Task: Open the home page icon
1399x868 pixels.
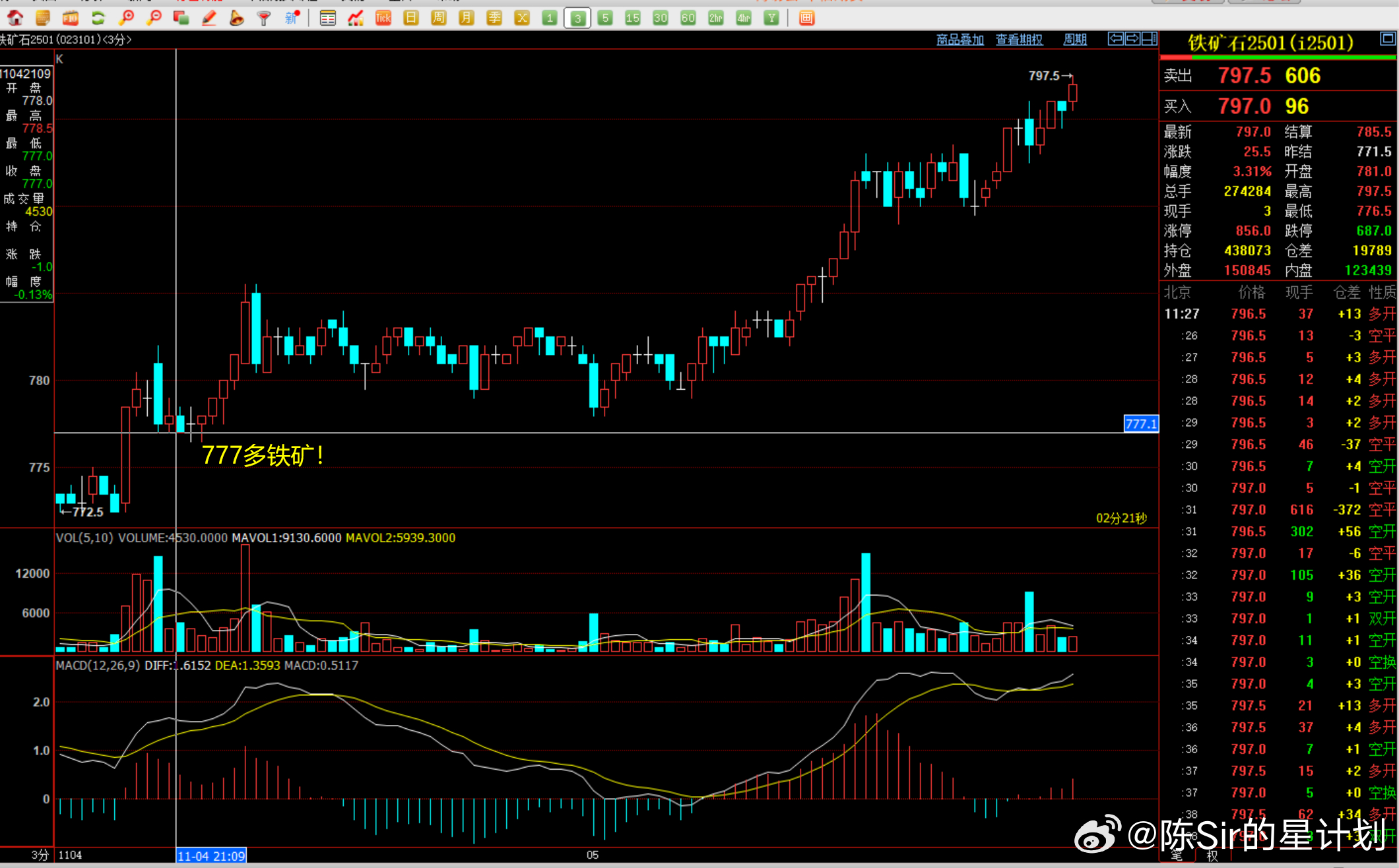Action: 15,18
